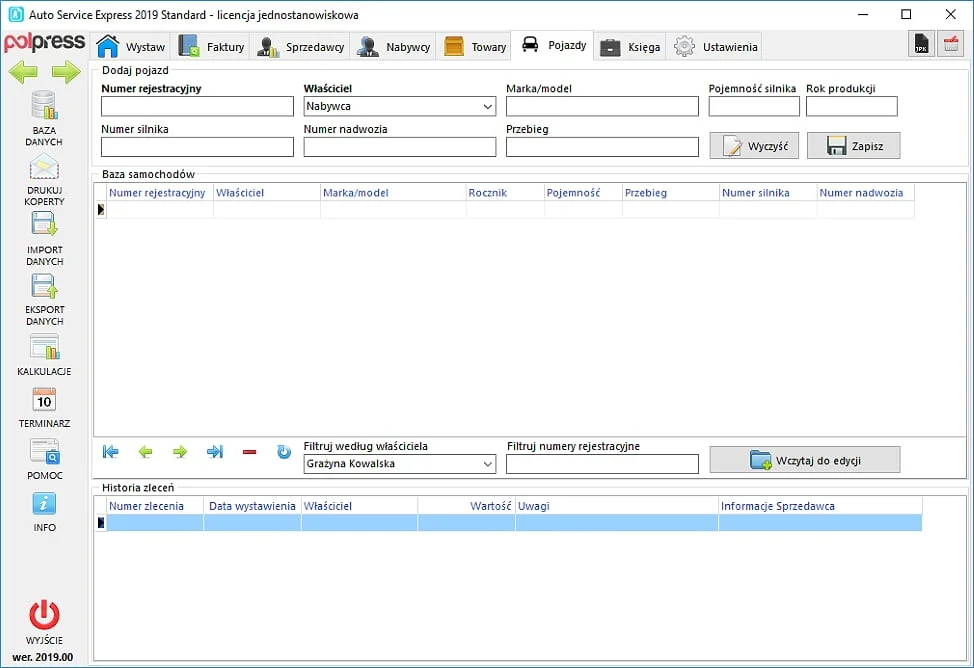The width and height of the screenshot is (974, 668).
Task: Click the JPK file icon at top right
Action: pyautogui.click(x=919, y=44)
